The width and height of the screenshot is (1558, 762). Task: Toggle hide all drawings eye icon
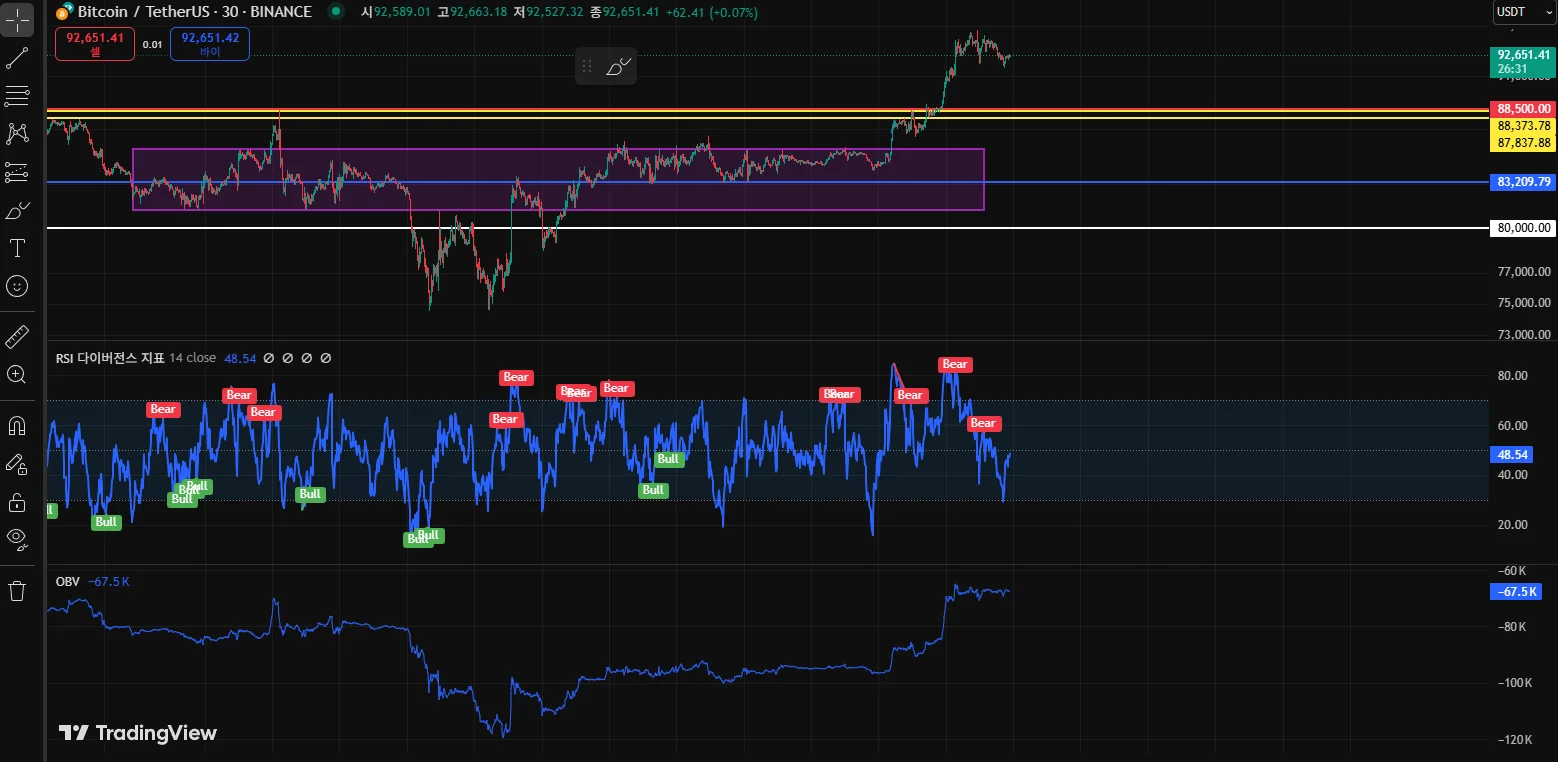(x=17, y=539)
